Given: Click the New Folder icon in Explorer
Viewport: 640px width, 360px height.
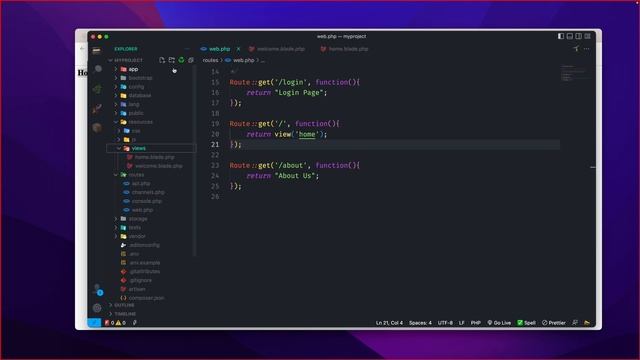Looking at the screenshot, I should point(172,60).
